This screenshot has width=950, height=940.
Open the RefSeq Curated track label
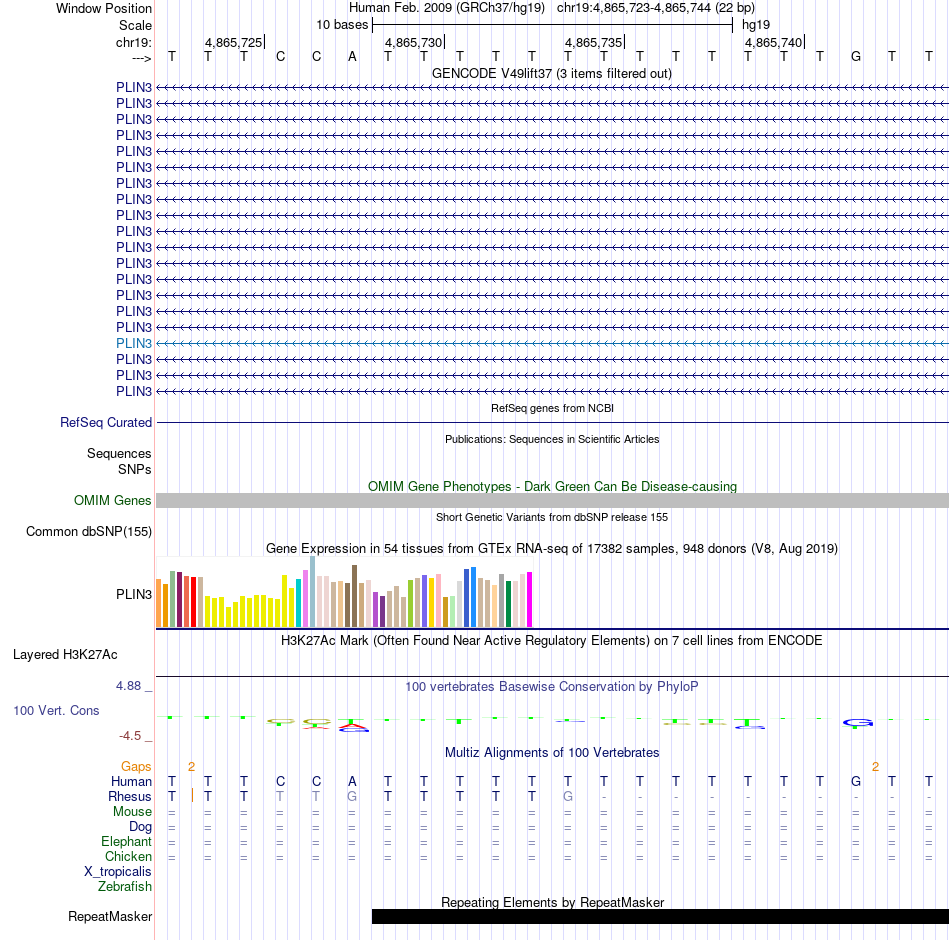click(x=105, y=422)
